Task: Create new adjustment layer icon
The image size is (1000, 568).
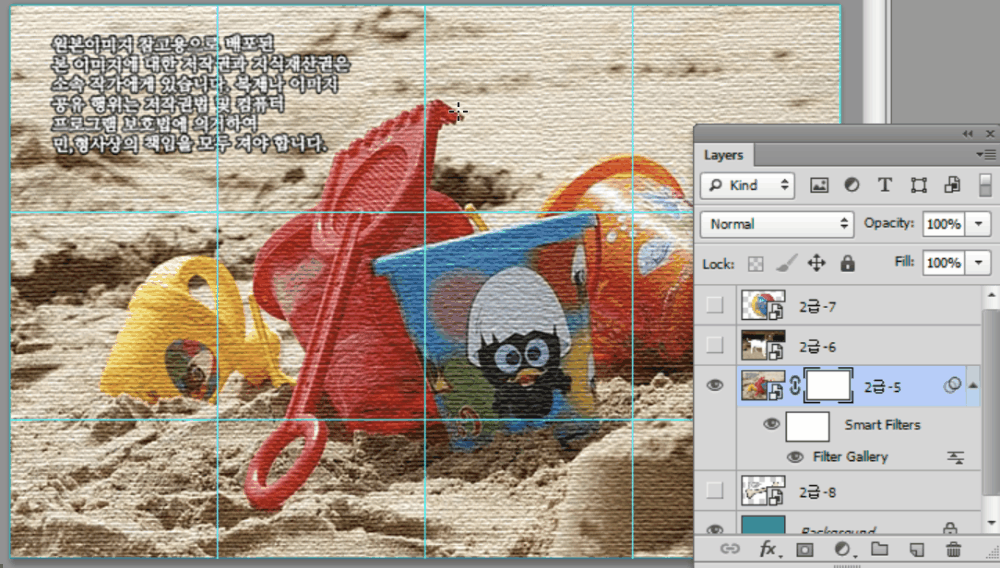Action: (842, 549)
